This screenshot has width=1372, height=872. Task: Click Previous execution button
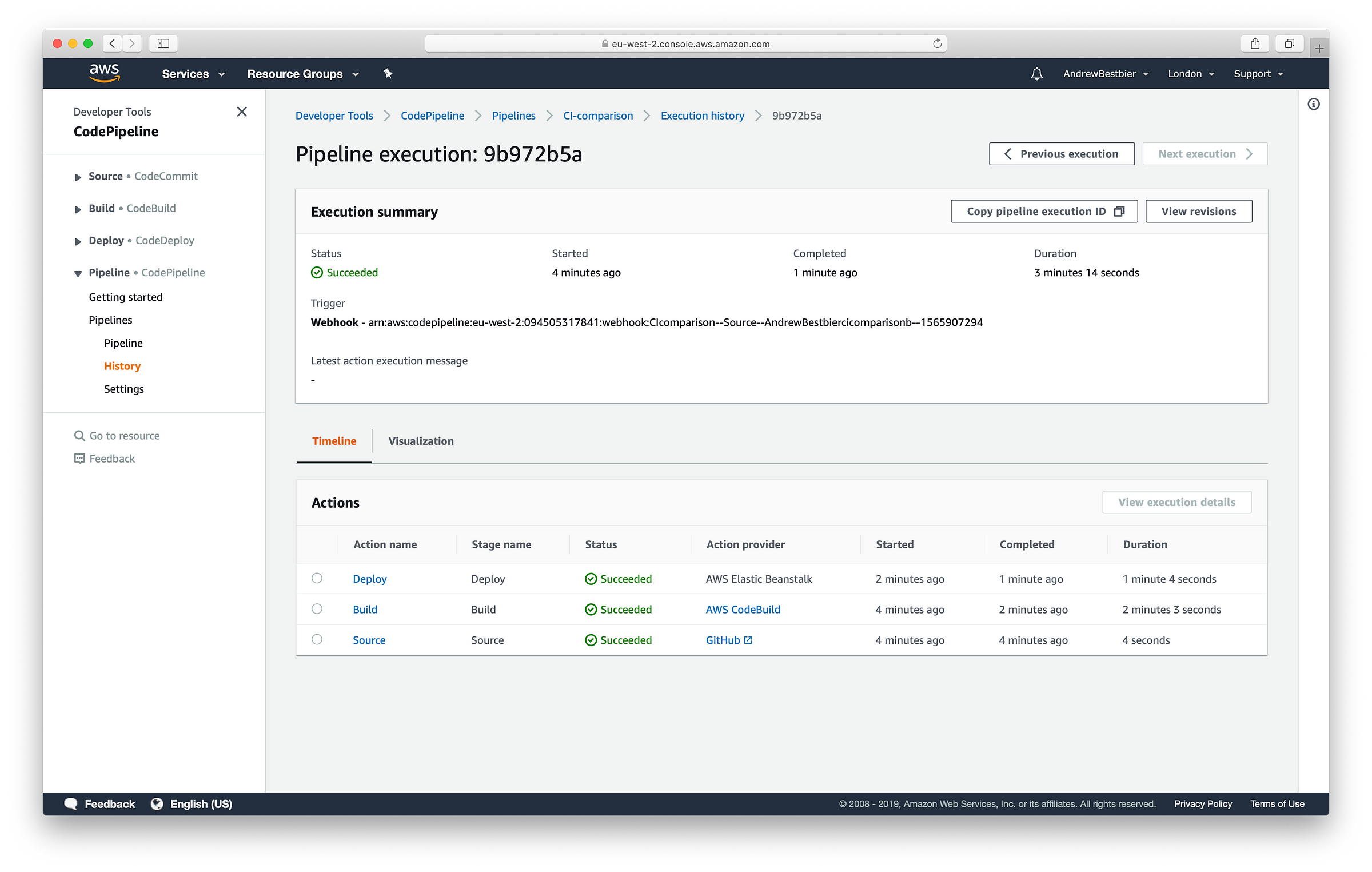click(1062, 154)
